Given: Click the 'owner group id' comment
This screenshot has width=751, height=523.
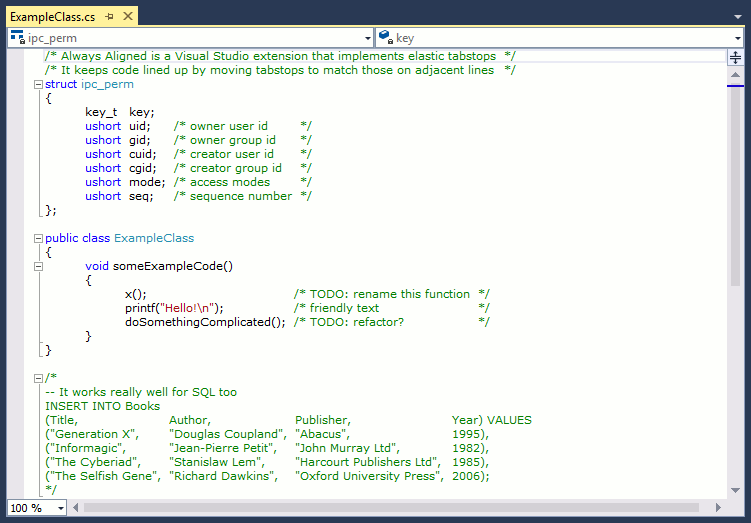Looking at the screenshot, I should coord(233,140).
